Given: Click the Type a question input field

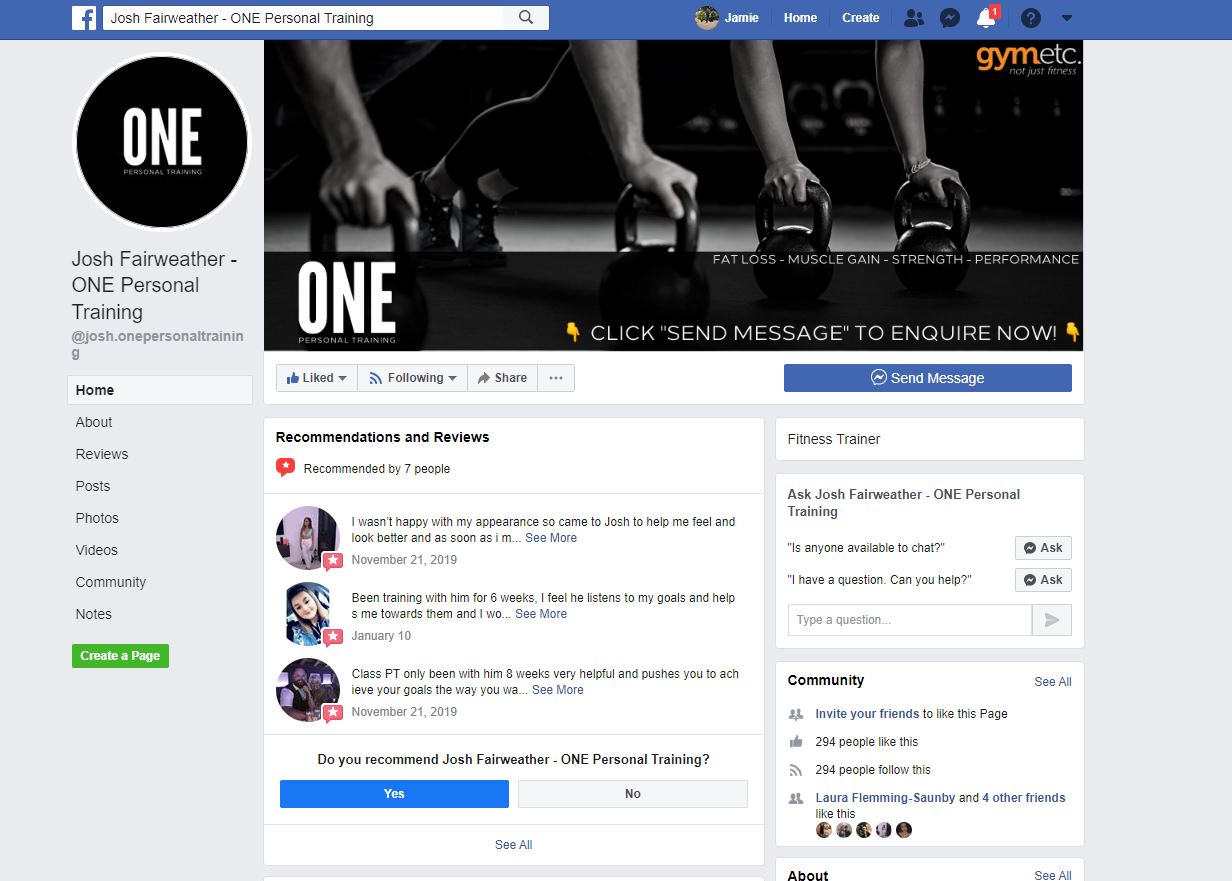Looking at the screenshot, I should pyautogui.click(x=909, y=620).
